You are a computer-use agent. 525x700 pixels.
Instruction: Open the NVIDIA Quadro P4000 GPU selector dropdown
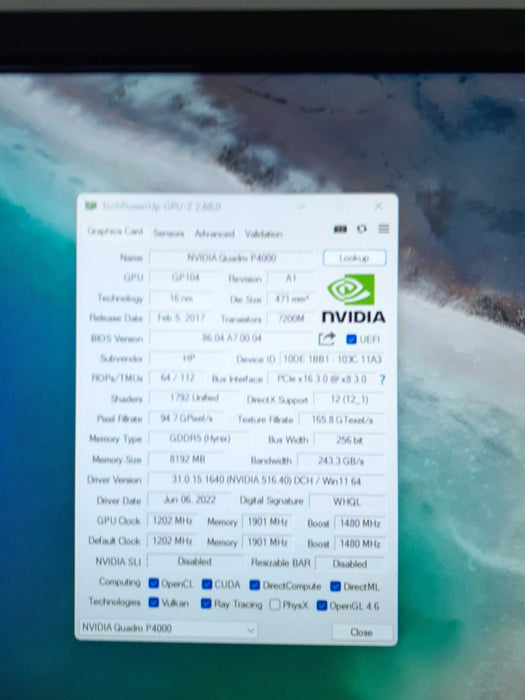click(x=168, y=628)
